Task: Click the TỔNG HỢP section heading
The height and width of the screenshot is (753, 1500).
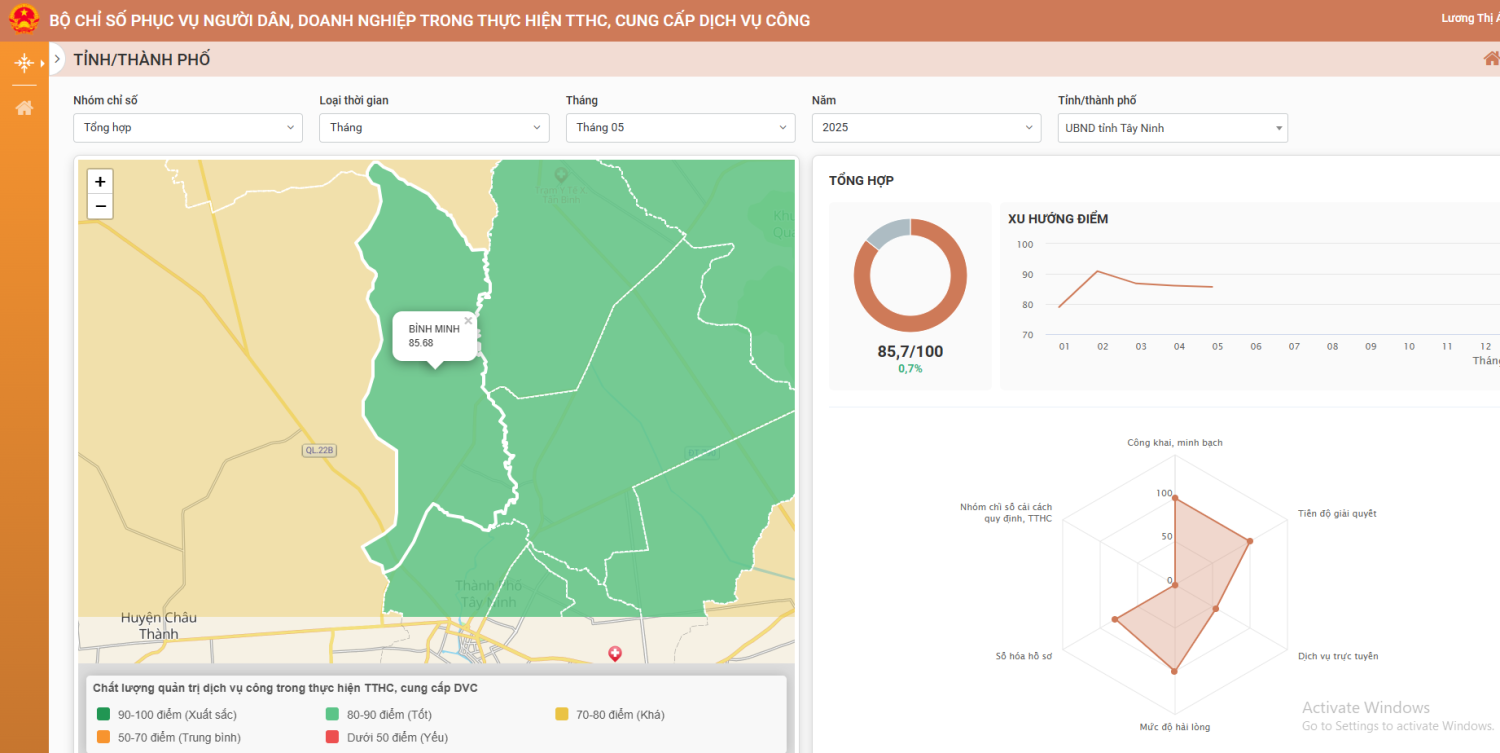Action: (861, 181)
